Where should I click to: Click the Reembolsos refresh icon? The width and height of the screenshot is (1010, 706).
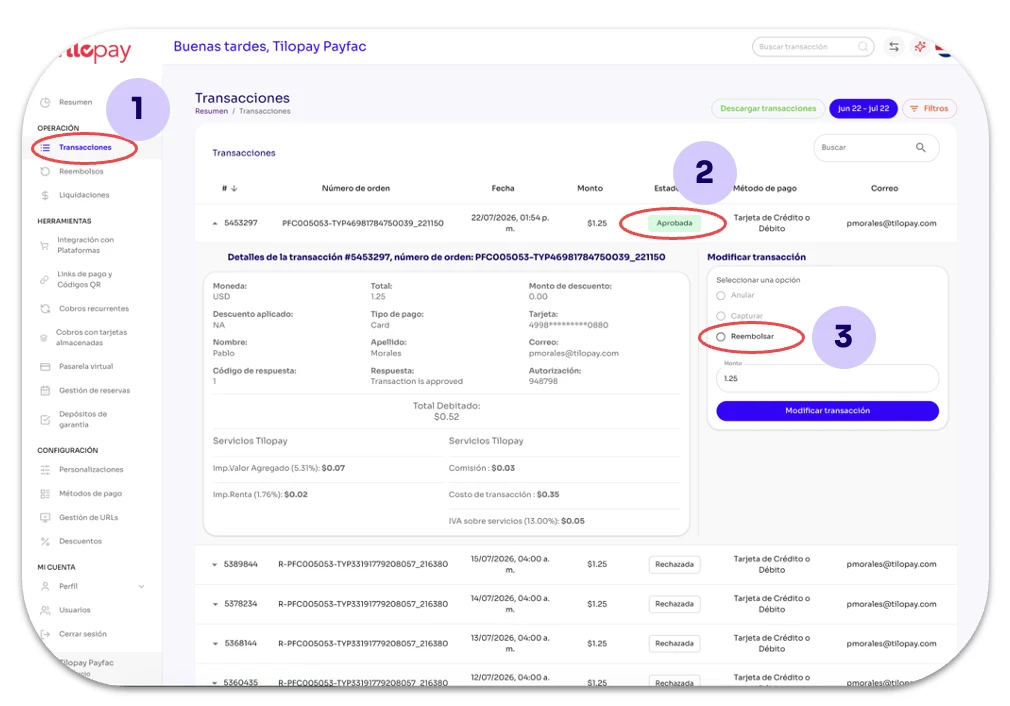(x=45, y=171)
